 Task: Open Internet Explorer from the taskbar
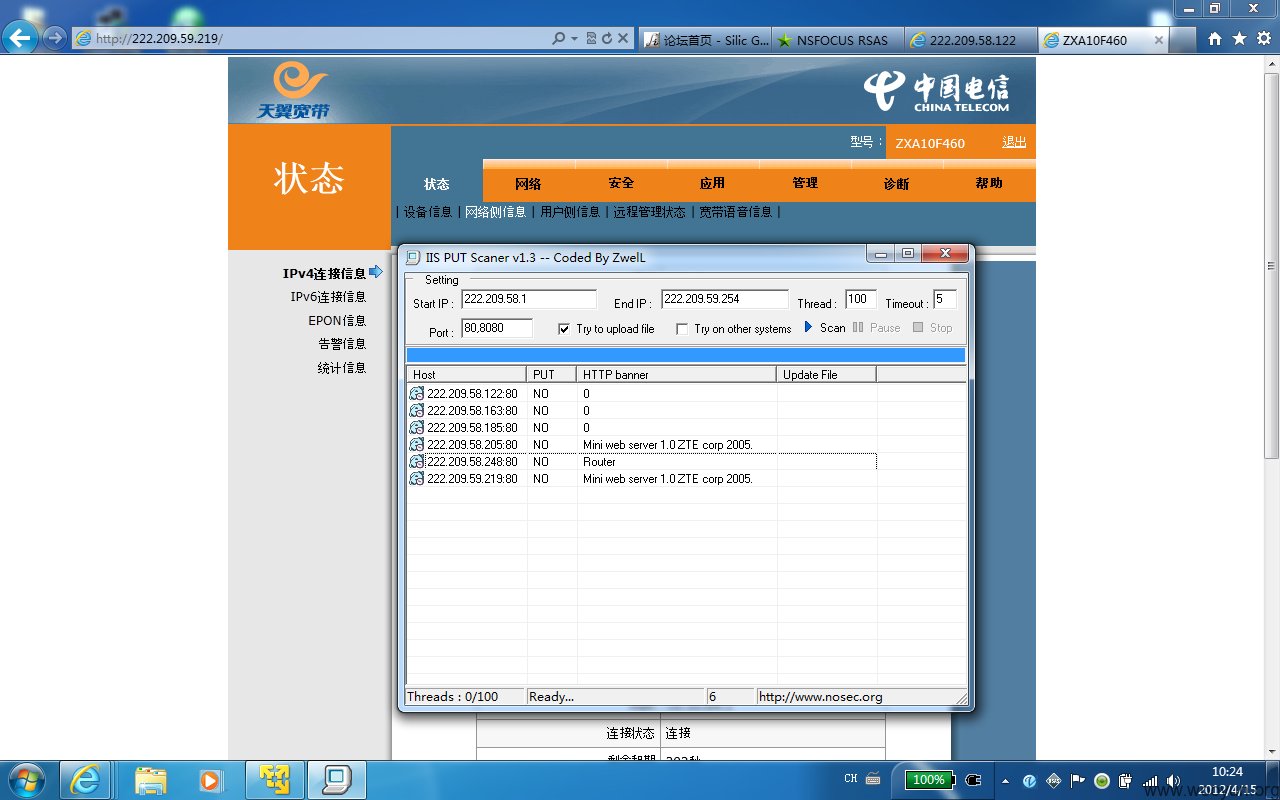[86, 780]
